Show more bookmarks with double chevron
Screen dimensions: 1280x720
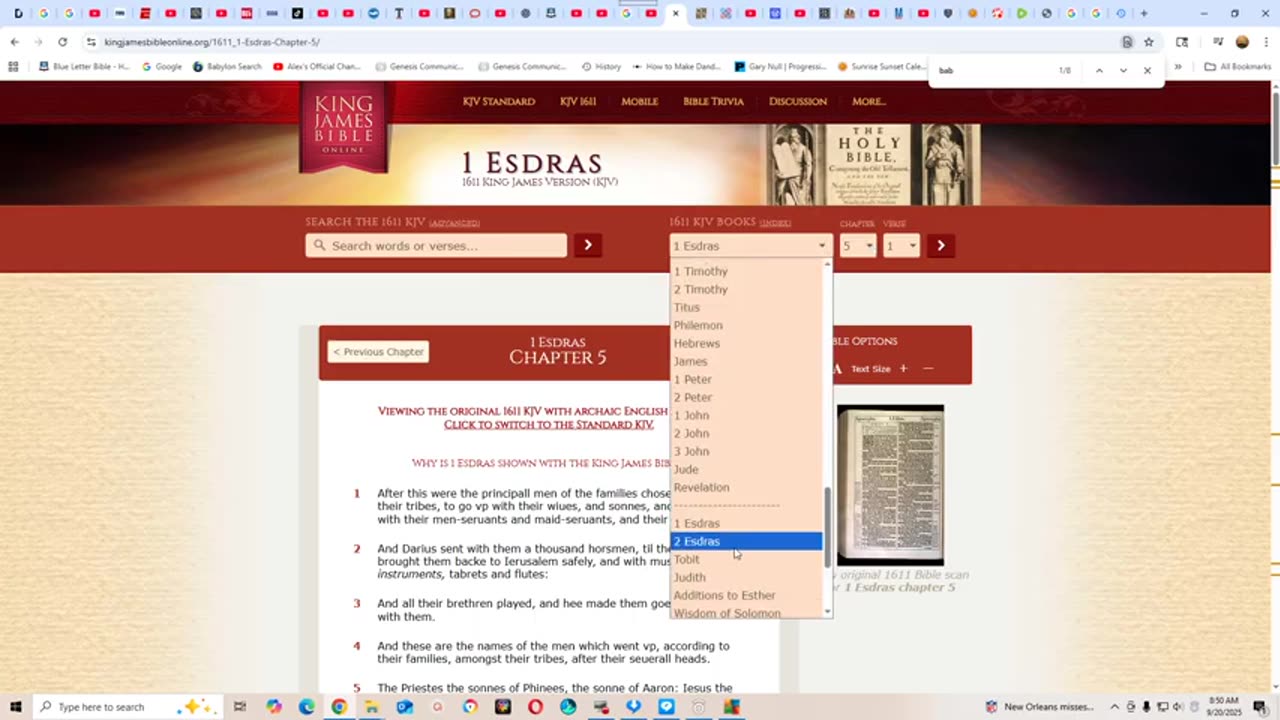click(x=1178, y=67)
